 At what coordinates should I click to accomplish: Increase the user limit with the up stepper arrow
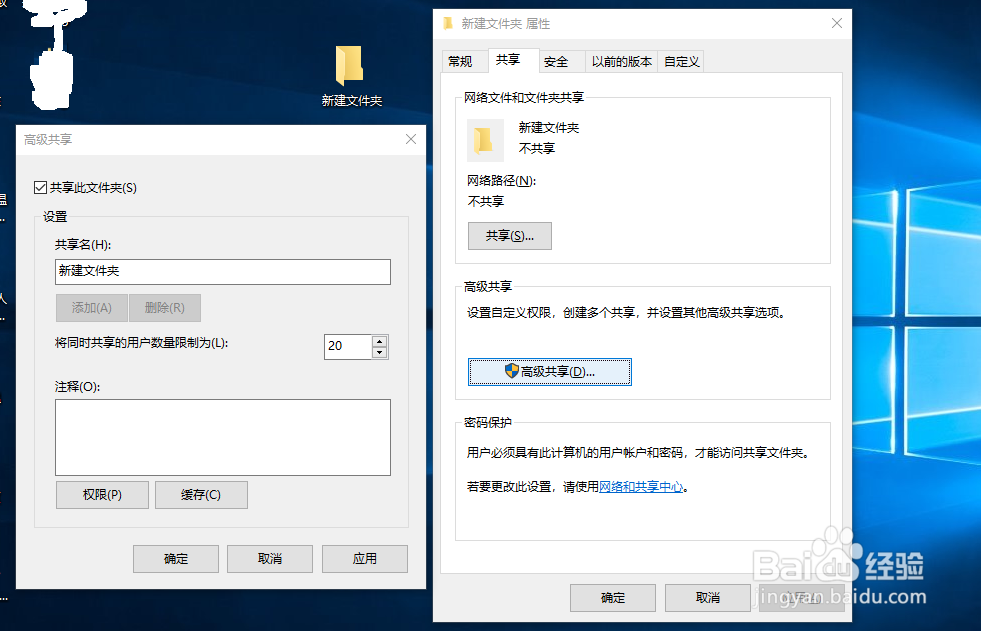click(380, 340)
